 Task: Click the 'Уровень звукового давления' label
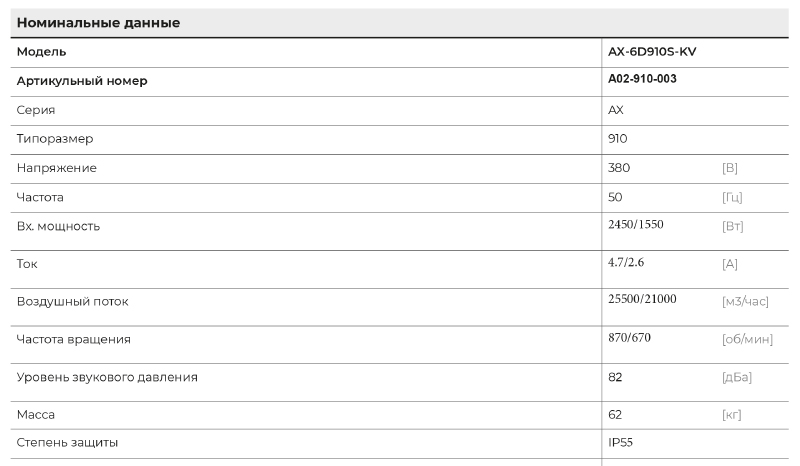[x=107, y=378]
